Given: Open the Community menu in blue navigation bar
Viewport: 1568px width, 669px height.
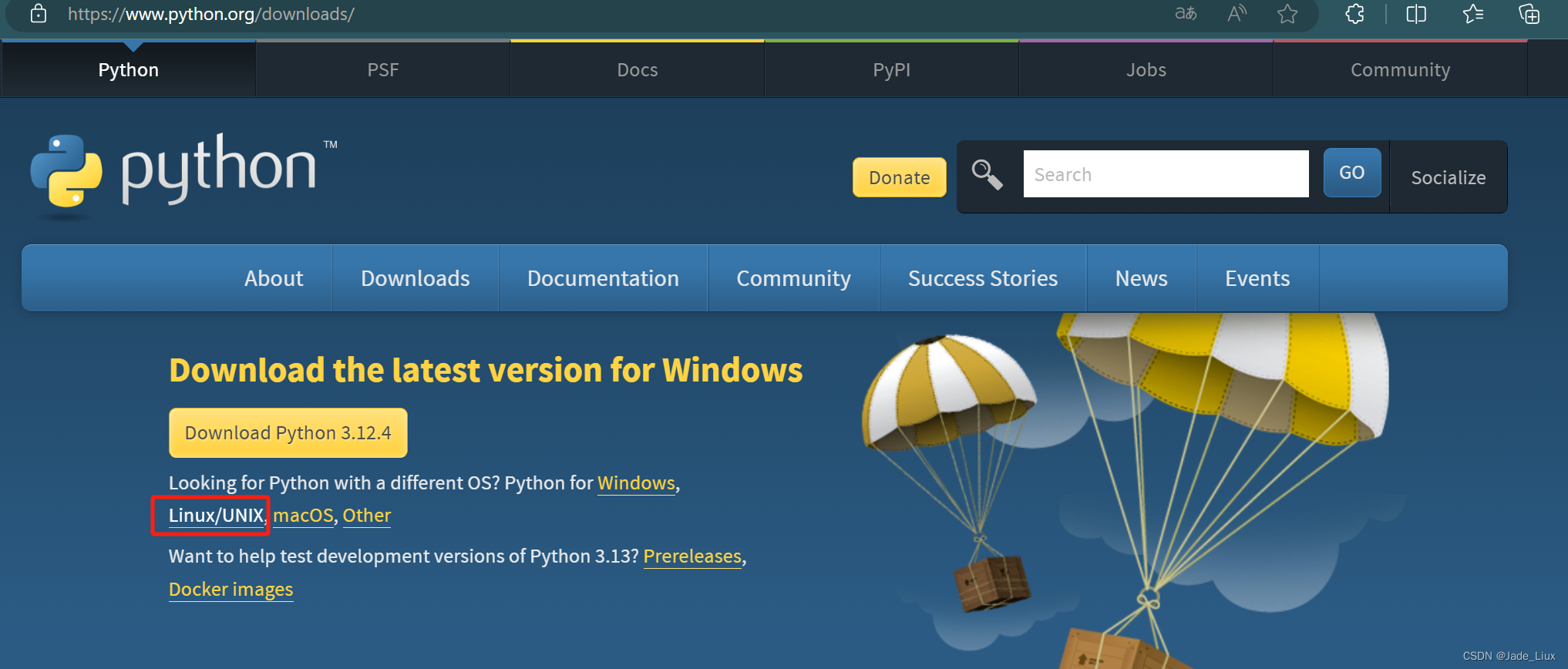Looking at the screenshot, I should coord(794,278).
